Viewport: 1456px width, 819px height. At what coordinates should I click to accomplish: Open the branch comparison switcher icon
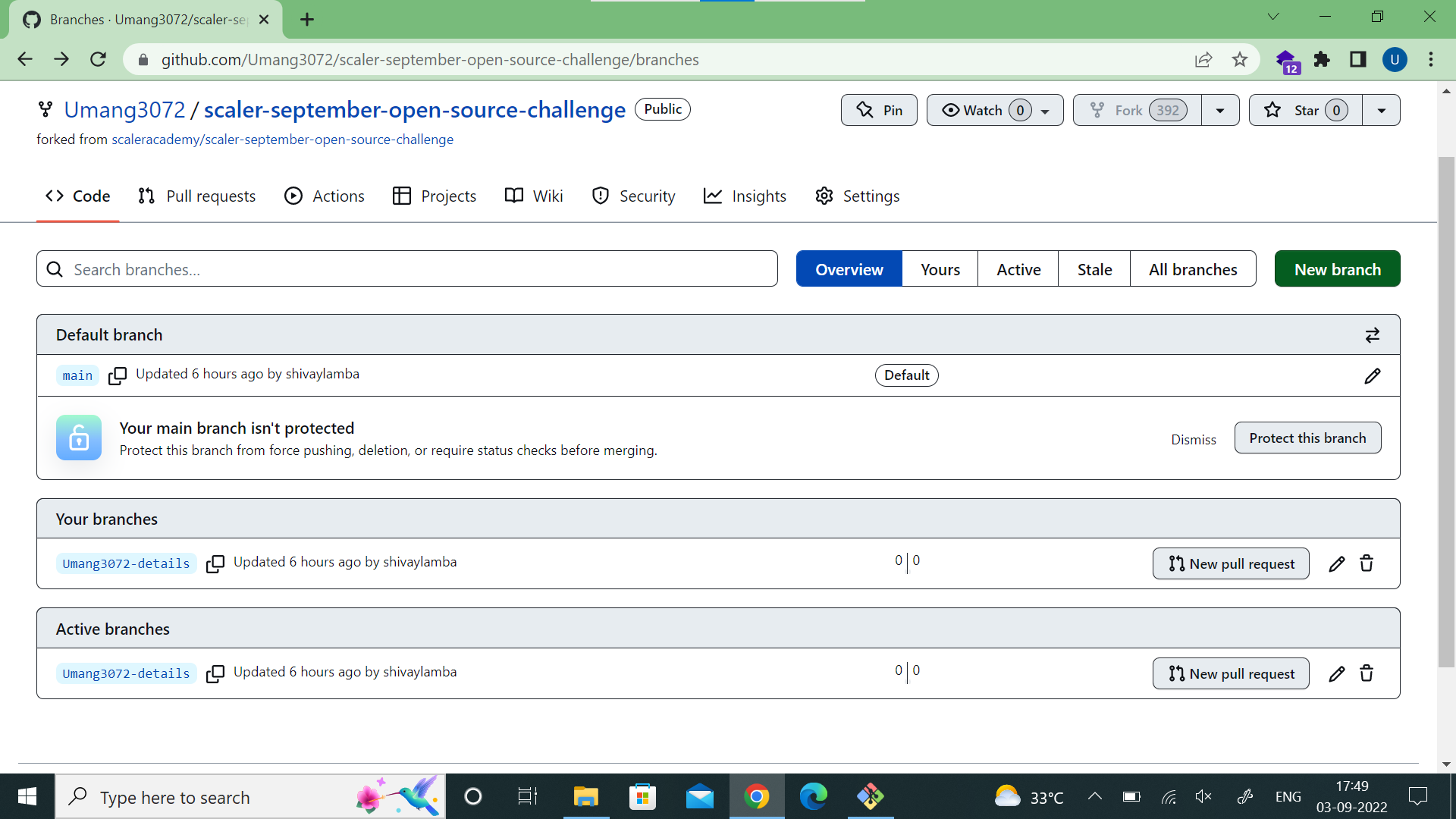coord(1373,334)
